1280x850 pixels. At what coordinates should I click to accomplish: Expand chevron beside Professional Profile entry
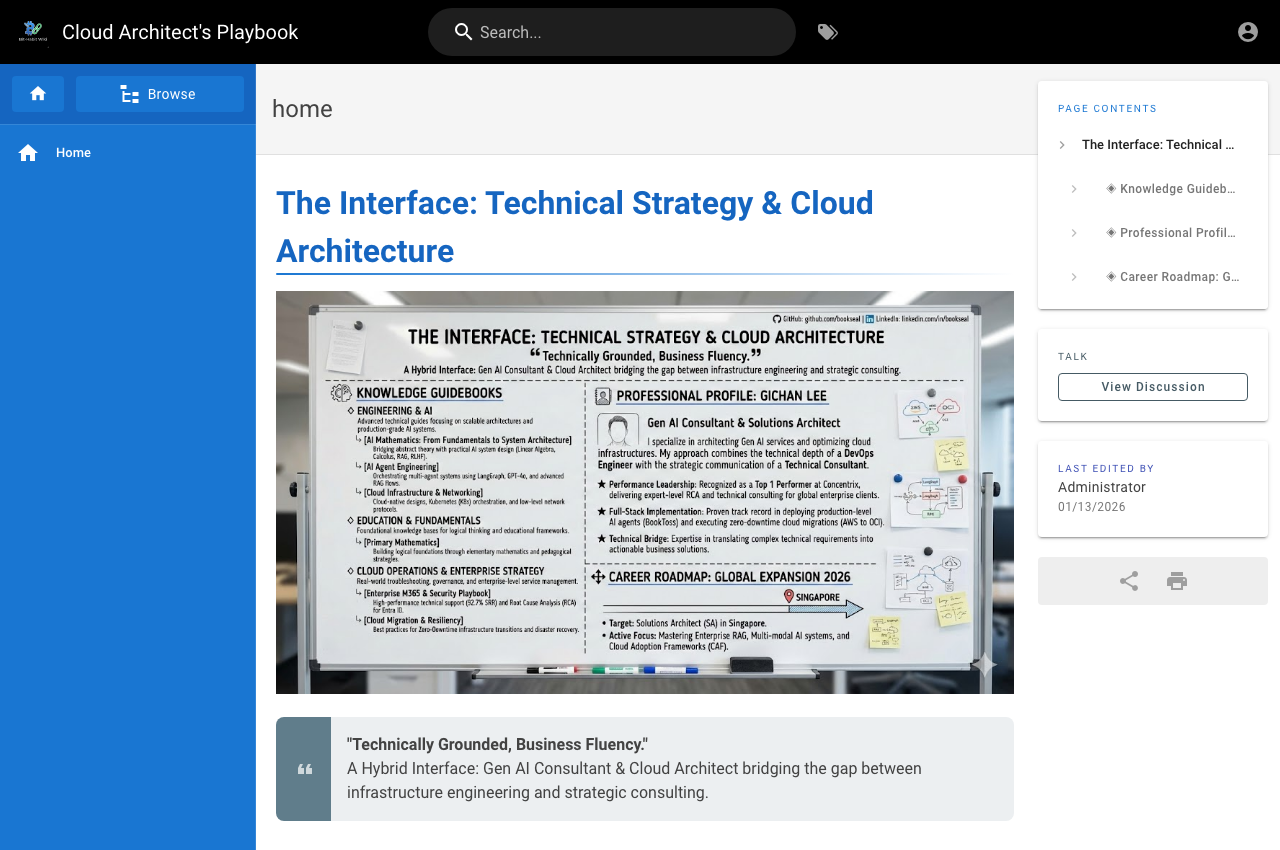(1074, 233)
